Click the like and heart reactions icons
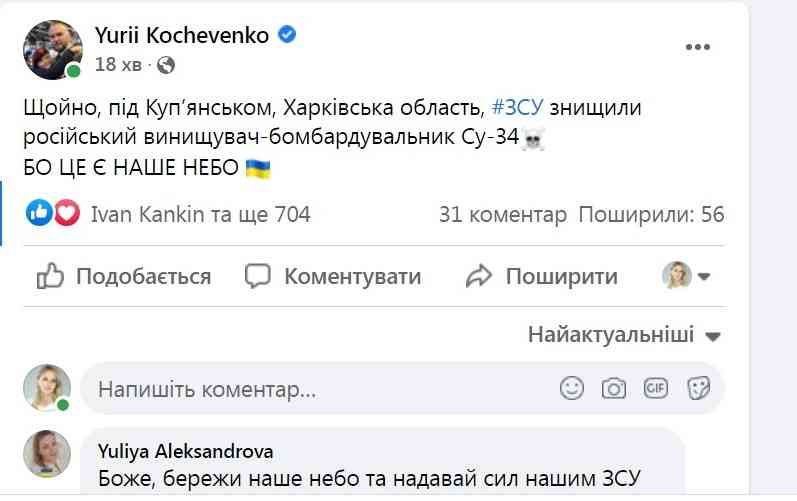 coord(54,213)
